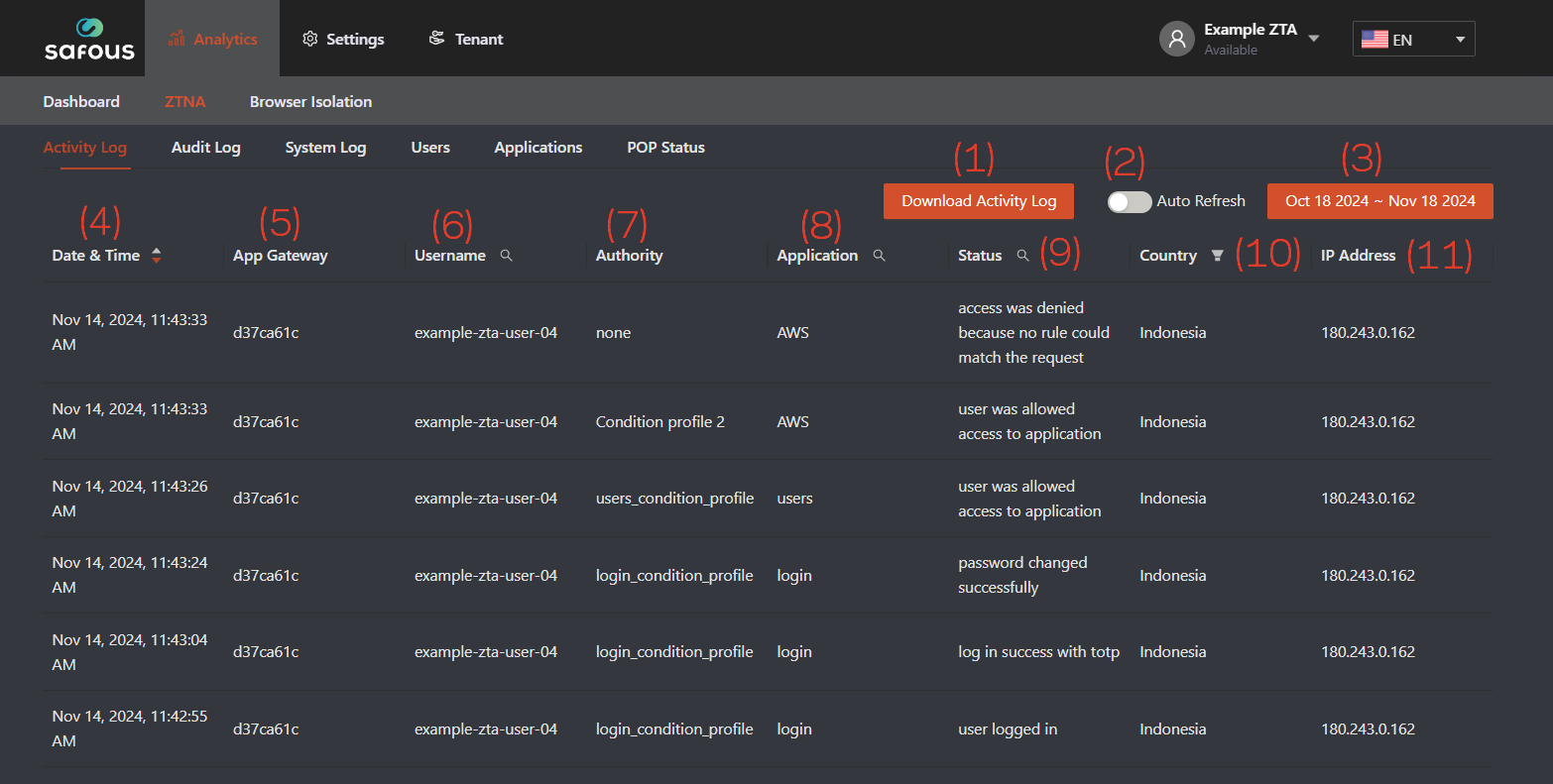
Task: Click the gear icon next to Settings
Action: [x=310, y=39]
